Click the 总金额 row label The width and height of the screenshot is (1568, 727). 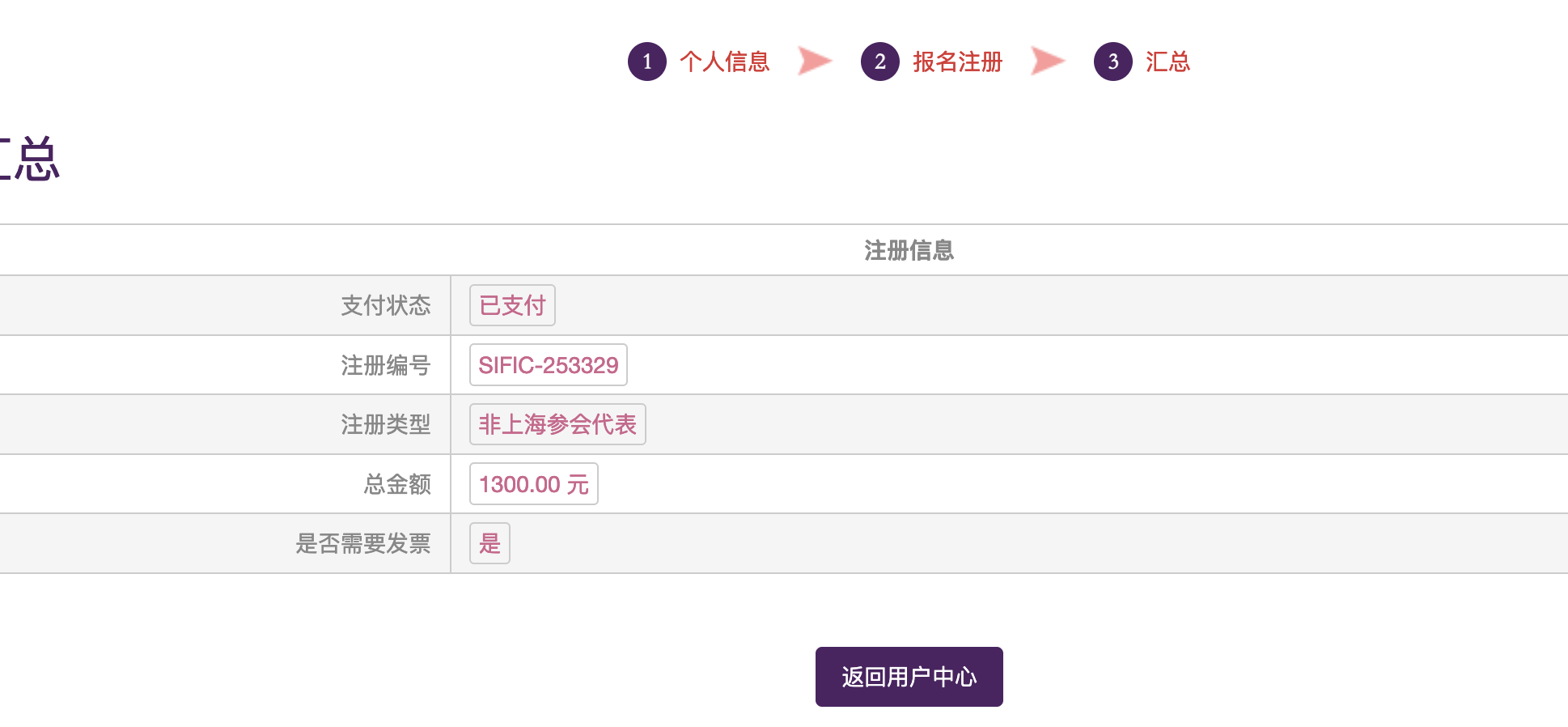coord(396,484)
